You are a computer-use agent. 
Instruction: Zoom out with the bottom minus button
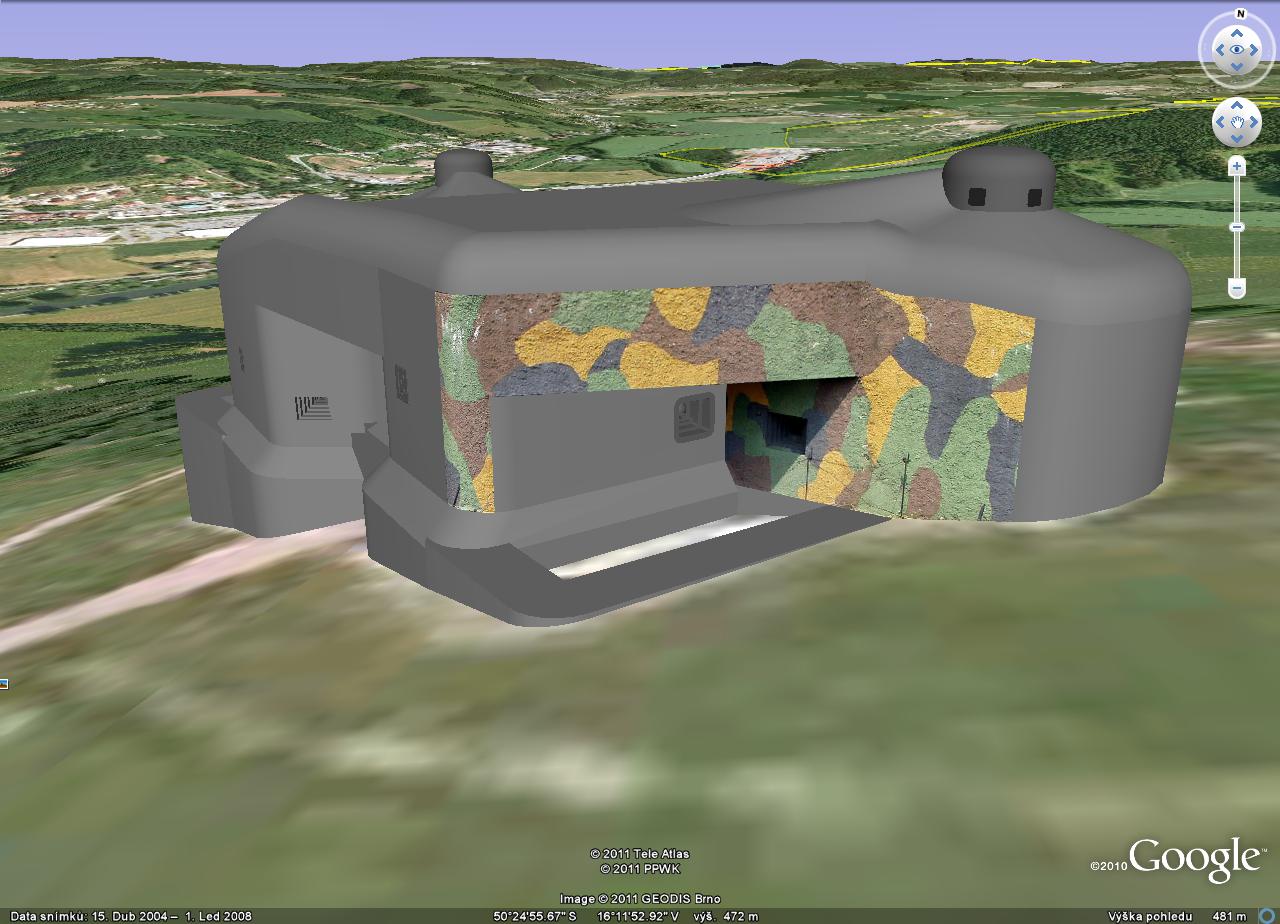[1237, 289]
